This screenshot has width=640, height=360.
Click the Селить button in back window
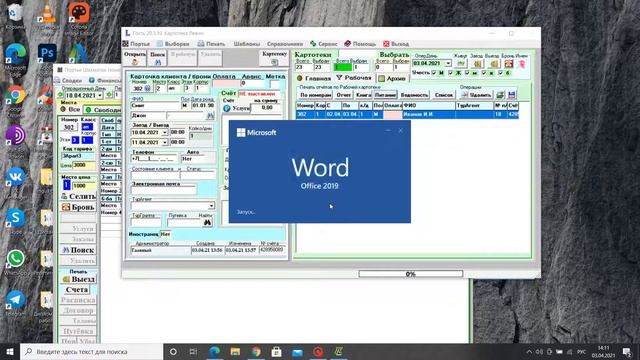78,196
